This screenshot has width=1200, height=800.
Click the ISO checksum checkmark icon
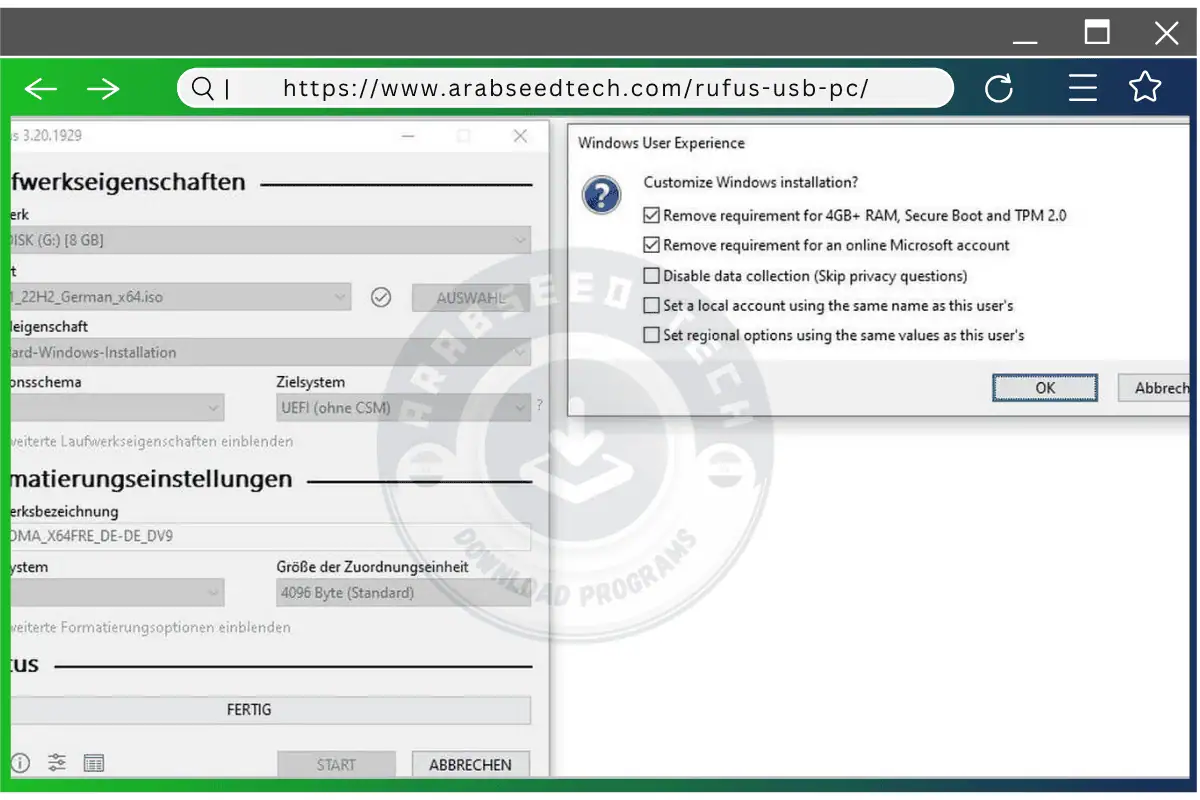[x=381, y=297]
